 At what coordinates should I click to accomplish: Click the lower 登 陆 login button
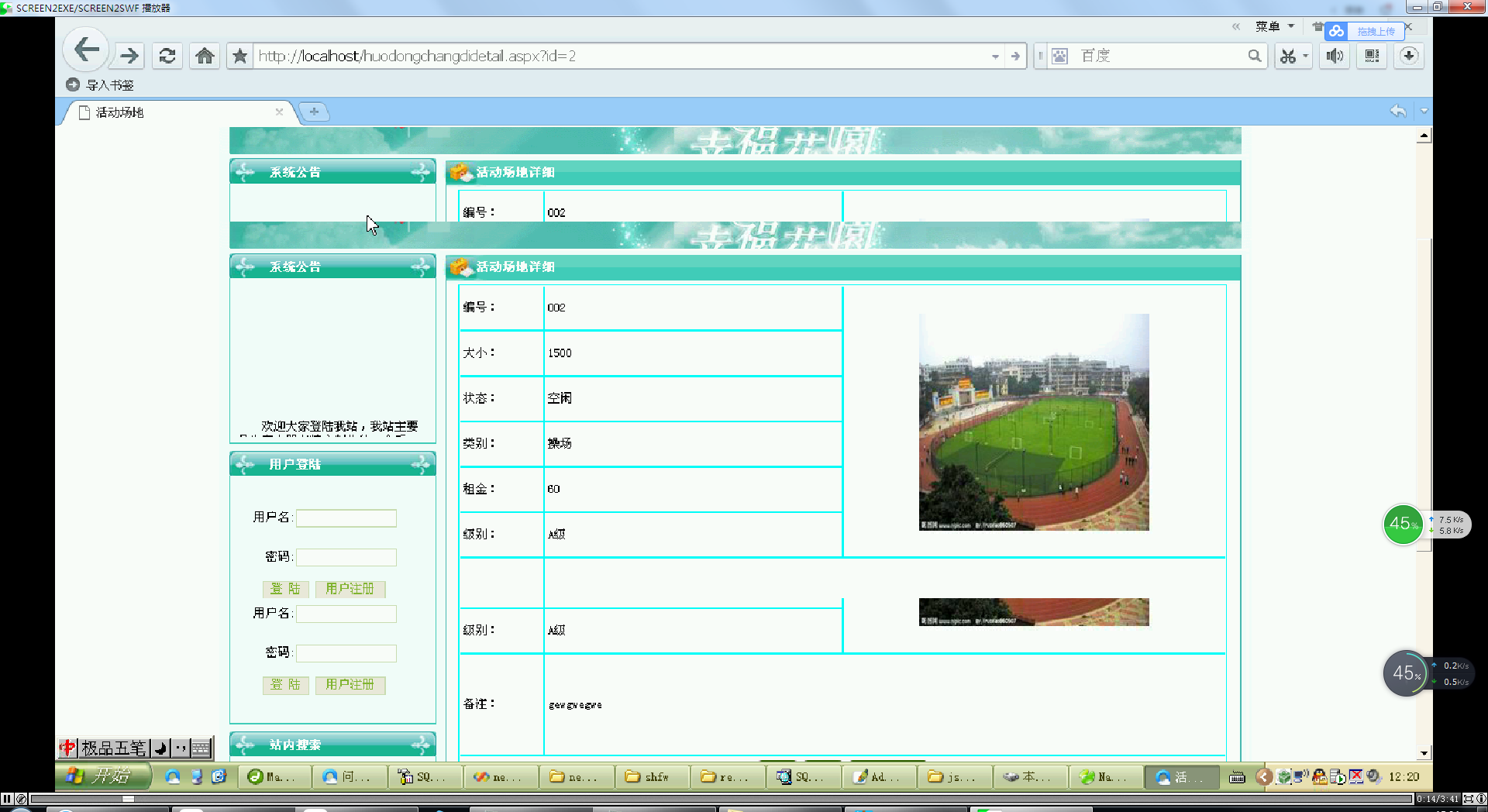[286, 685]
